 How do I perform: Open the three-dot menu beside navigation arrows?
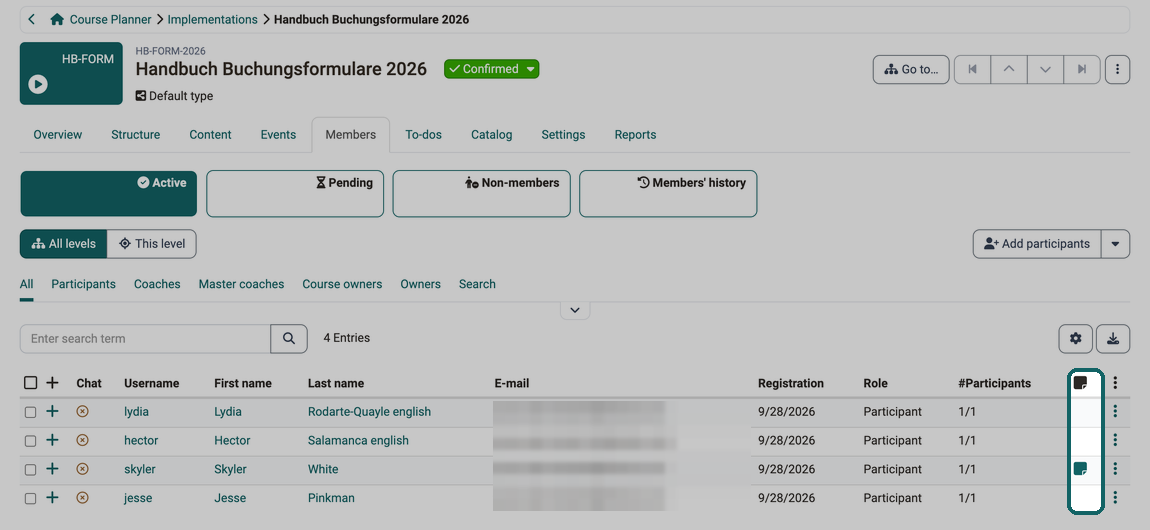pos(1117,70)
